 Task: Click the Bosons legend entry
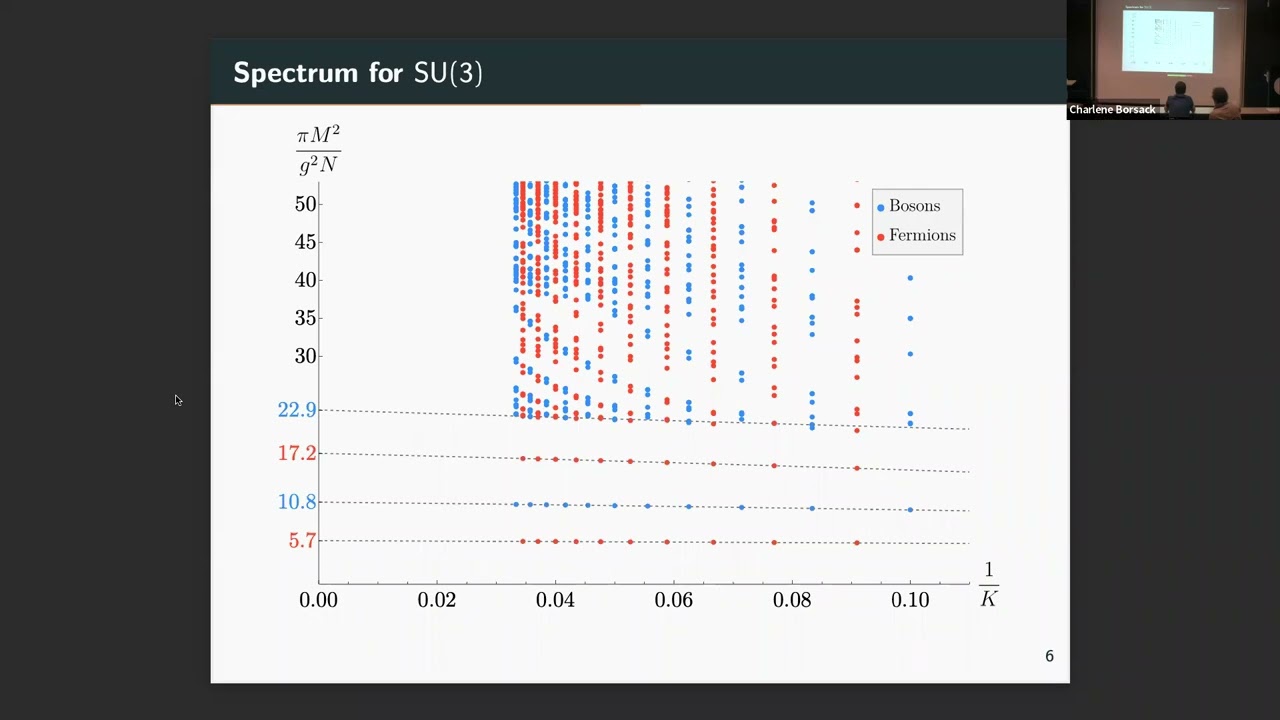pyautogui.click(x=914, y=206)
